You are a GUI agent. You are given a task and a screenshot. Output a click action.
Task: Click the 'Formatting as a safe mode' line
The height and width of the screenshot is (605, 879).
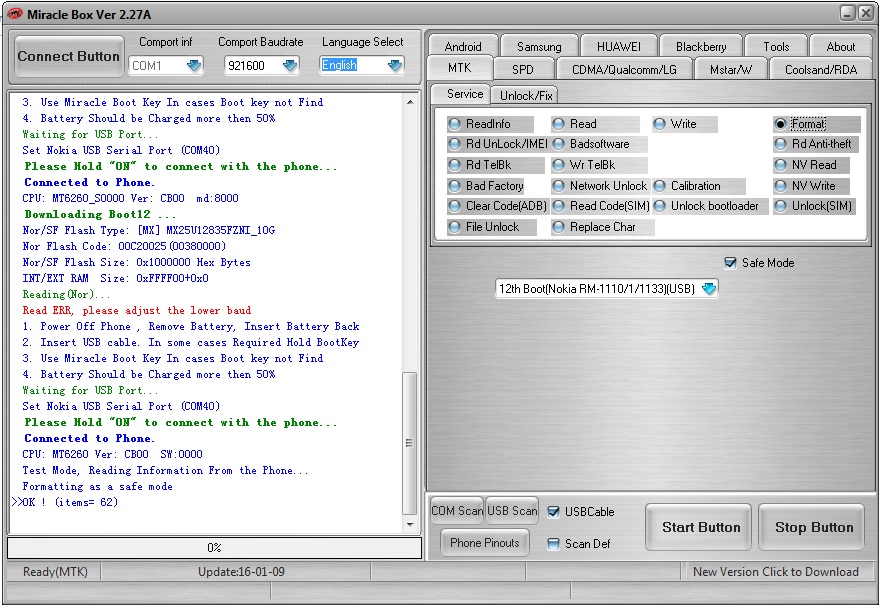98,487
